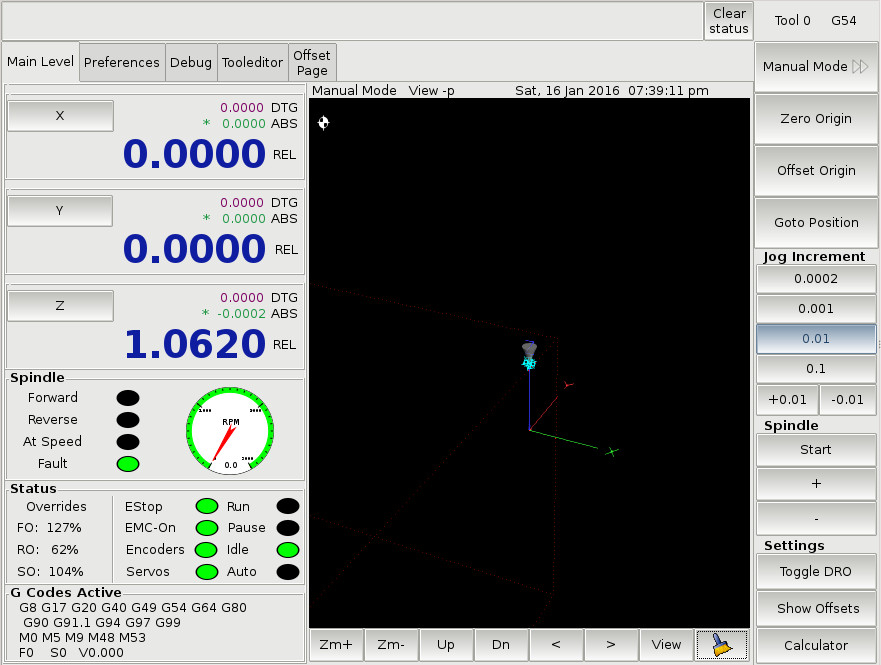Decrease spindle speed with minus button

tap(816, 518)
